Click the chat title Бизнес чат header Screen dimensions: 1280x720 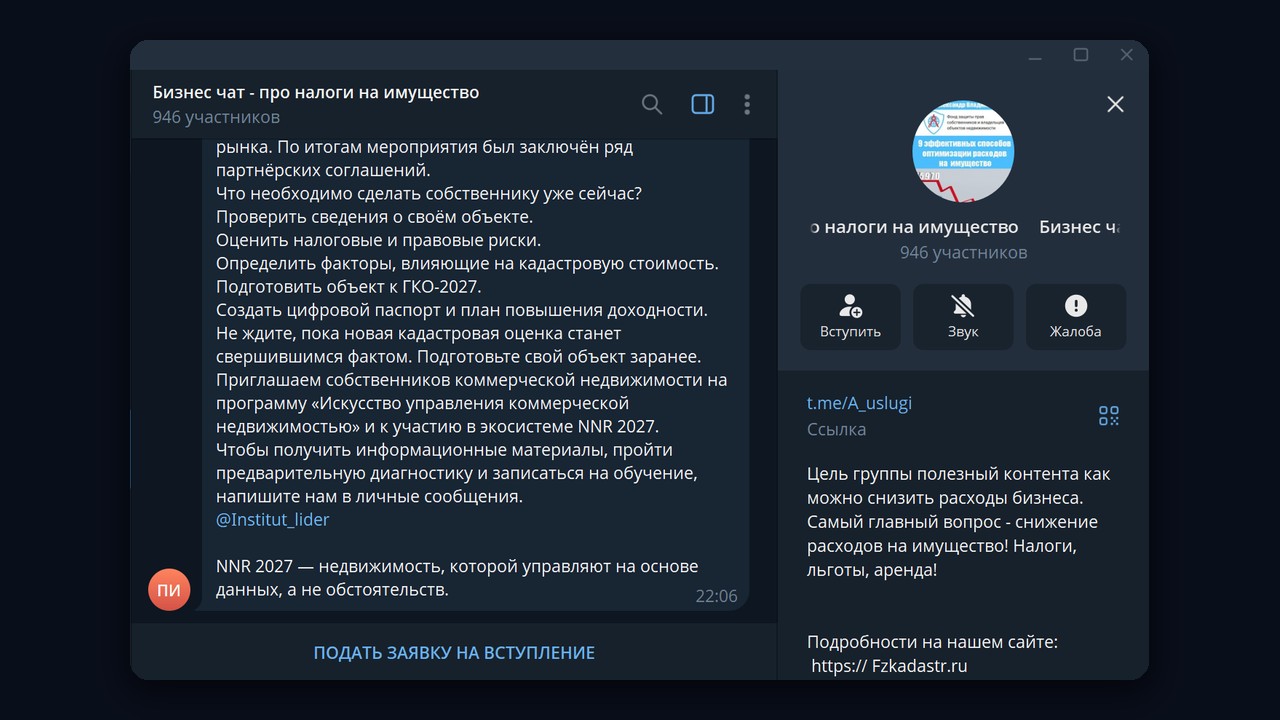[x=316, y=92]
